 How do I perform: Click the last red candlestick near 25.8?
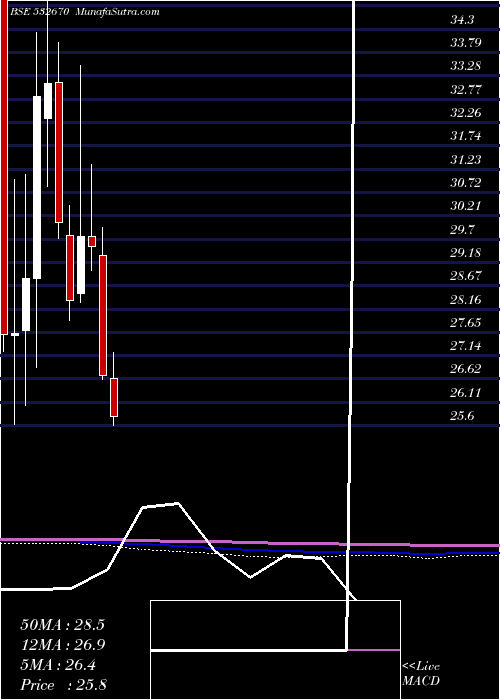click(x=114, y=397)
